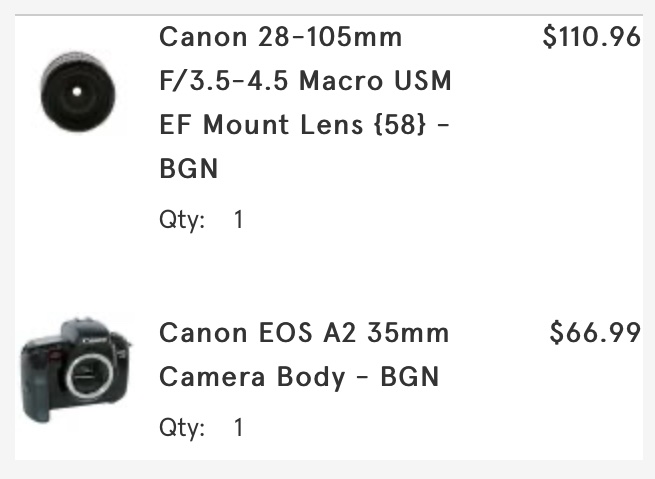Click the word Macro in the lens title
Image resolution: width=655 pixels, height=479 pixels.
342,82
